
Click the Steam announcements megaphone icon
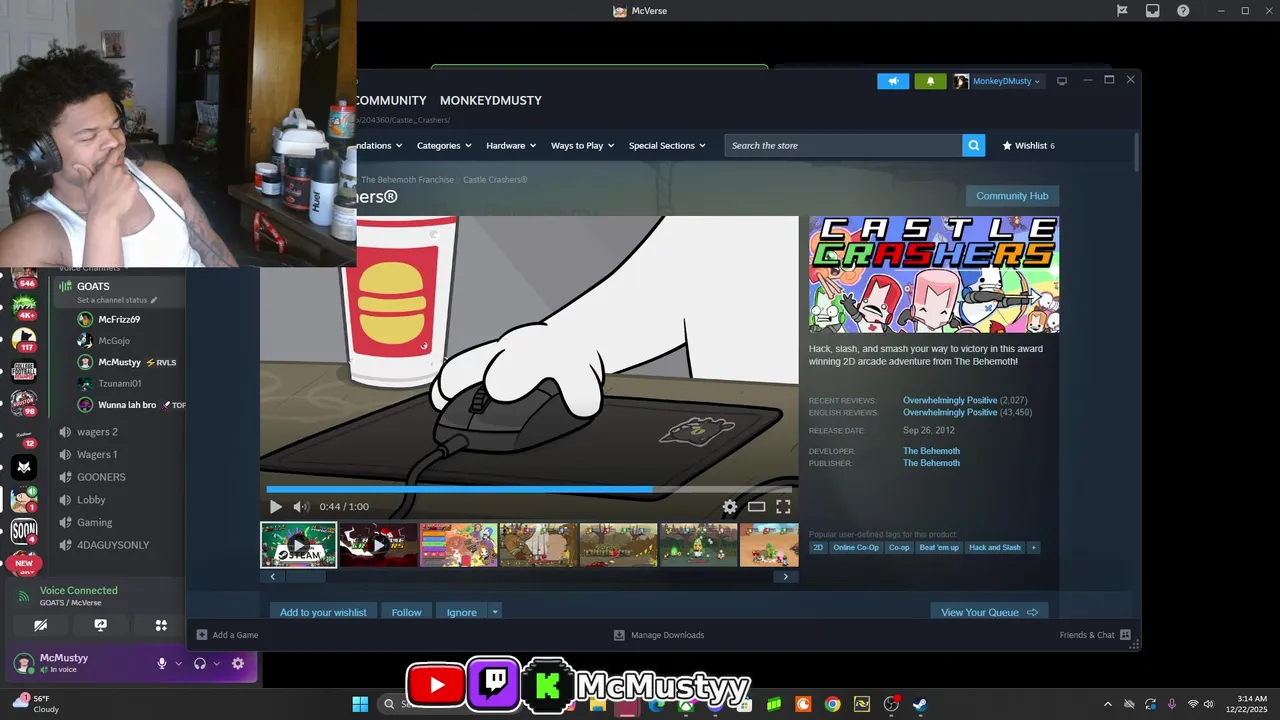893,81
